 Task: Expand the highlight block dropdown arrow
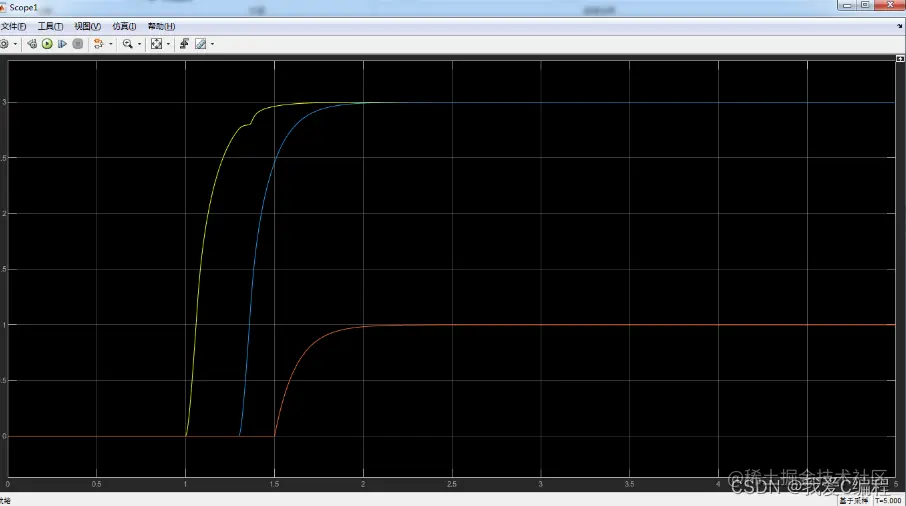pos(110,44)
